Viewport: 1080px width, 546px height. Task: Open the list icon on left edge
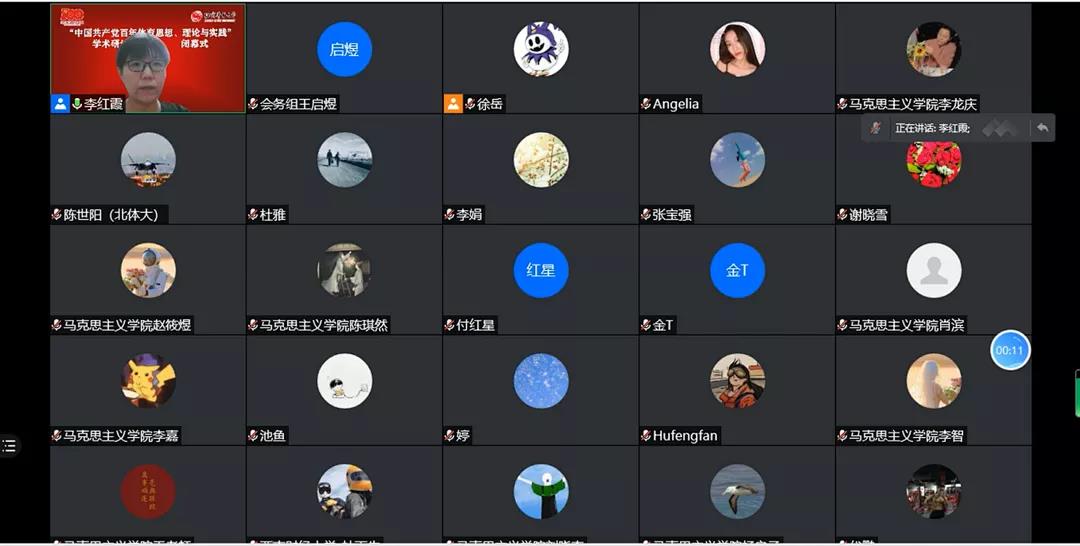coord(9,446)
